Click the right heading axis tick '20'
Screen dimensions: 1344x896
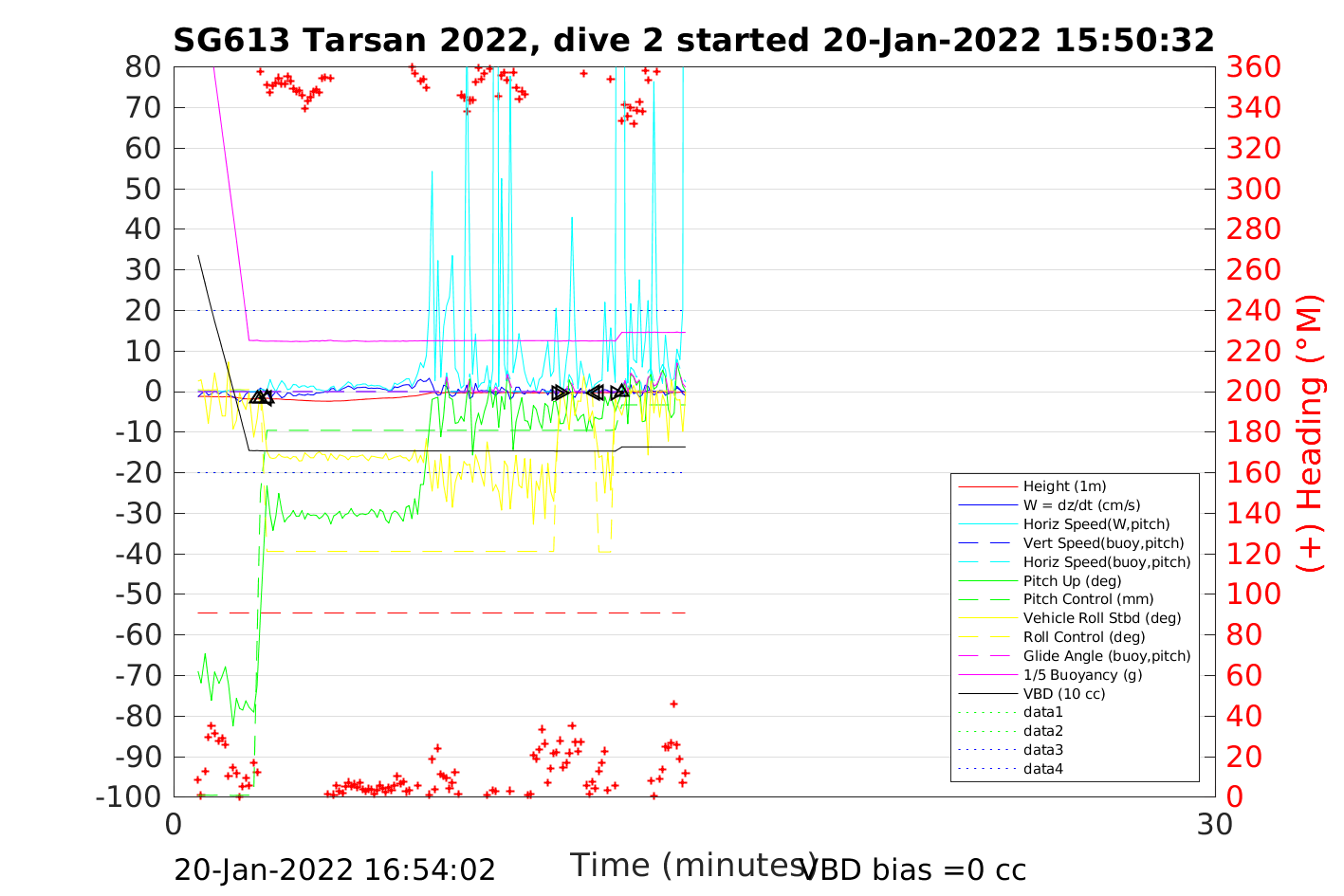click(x=1244, y=757)
